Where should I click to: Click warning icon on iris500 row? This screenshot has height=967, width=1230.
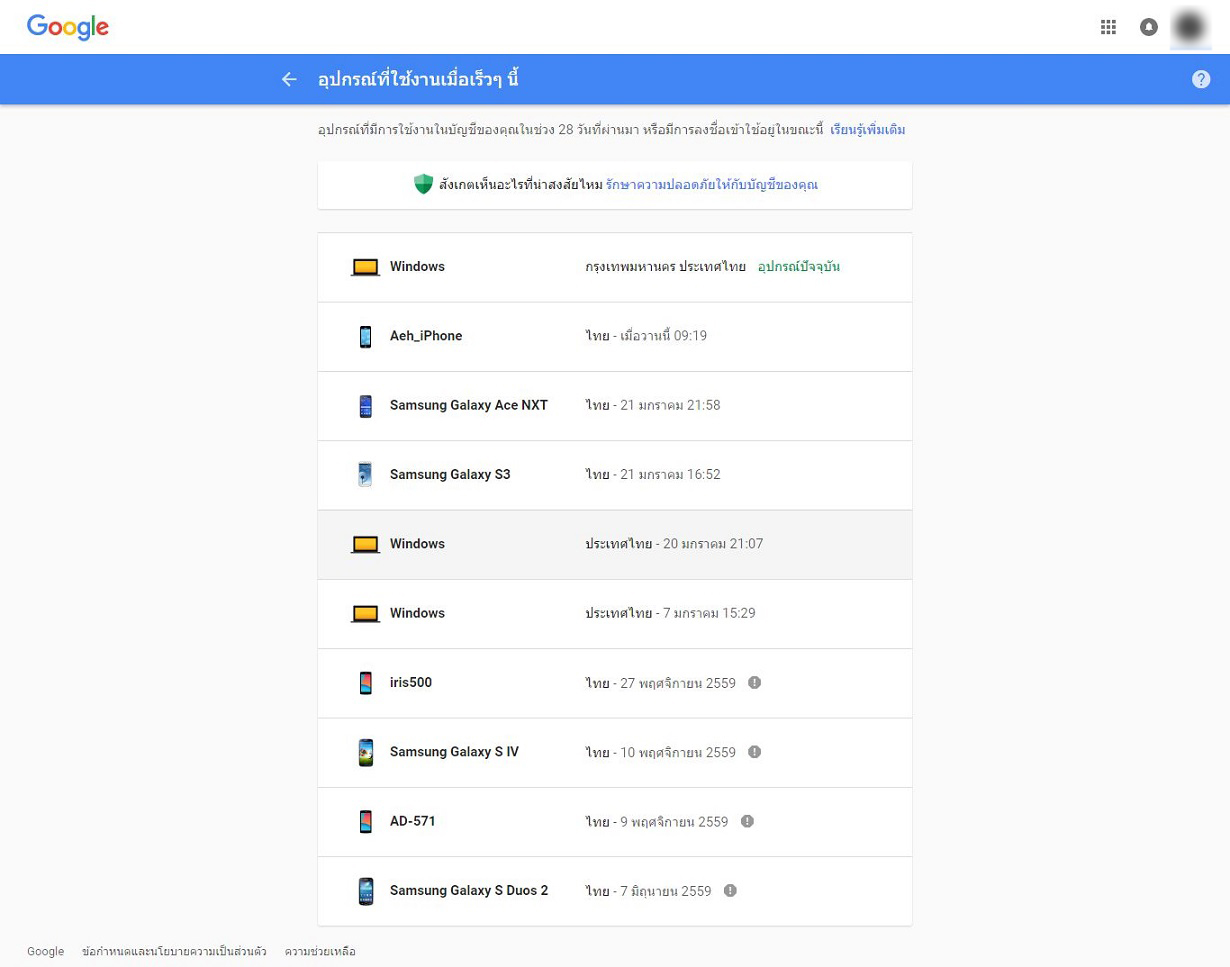tap(754, 682)
